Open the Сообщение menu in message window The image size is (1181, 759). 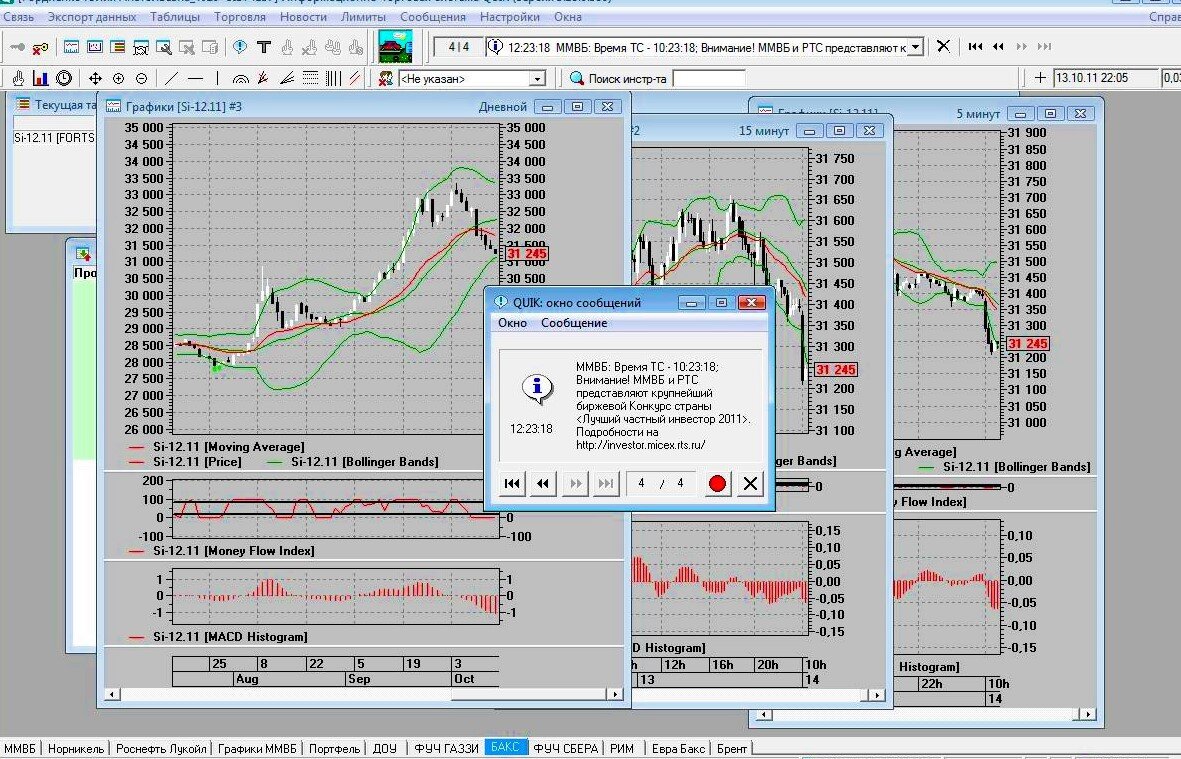pos(574,323)
